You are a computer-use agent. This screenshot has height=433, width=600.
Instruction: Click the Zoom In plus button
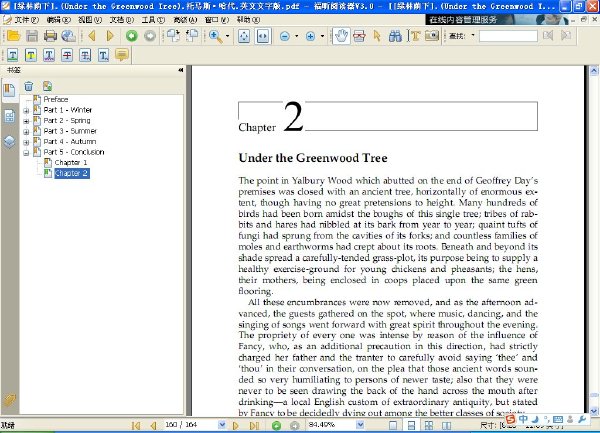(x=310, y=36)
